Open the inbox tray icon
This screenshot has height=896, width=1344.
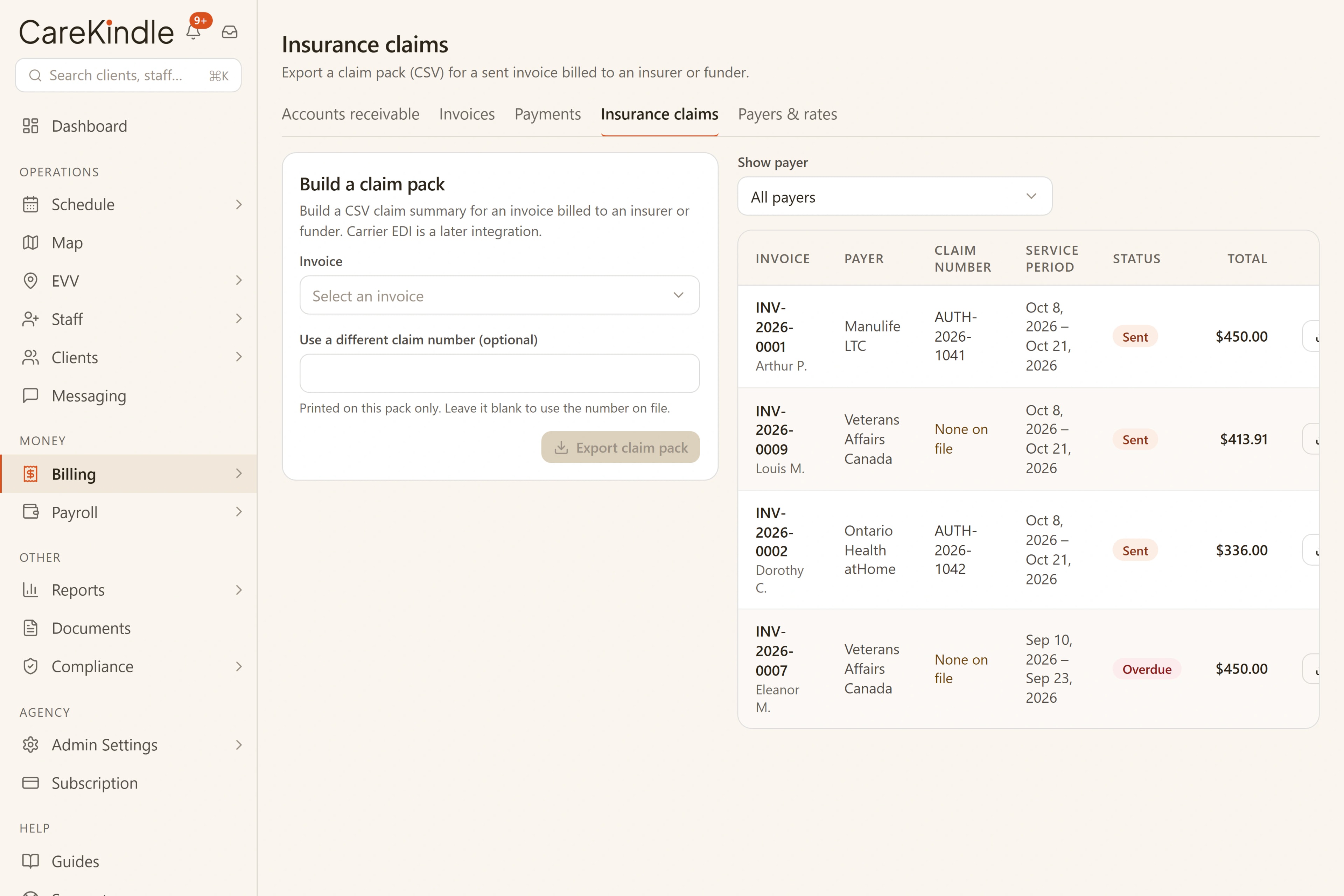230,32
